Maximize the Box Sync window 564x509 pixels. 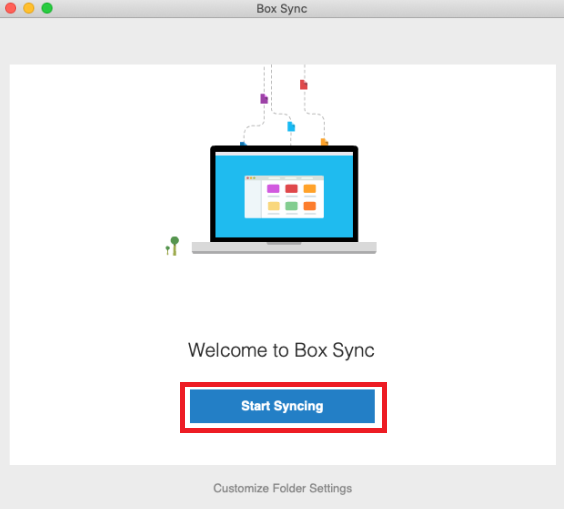click(x=47, y=8)
